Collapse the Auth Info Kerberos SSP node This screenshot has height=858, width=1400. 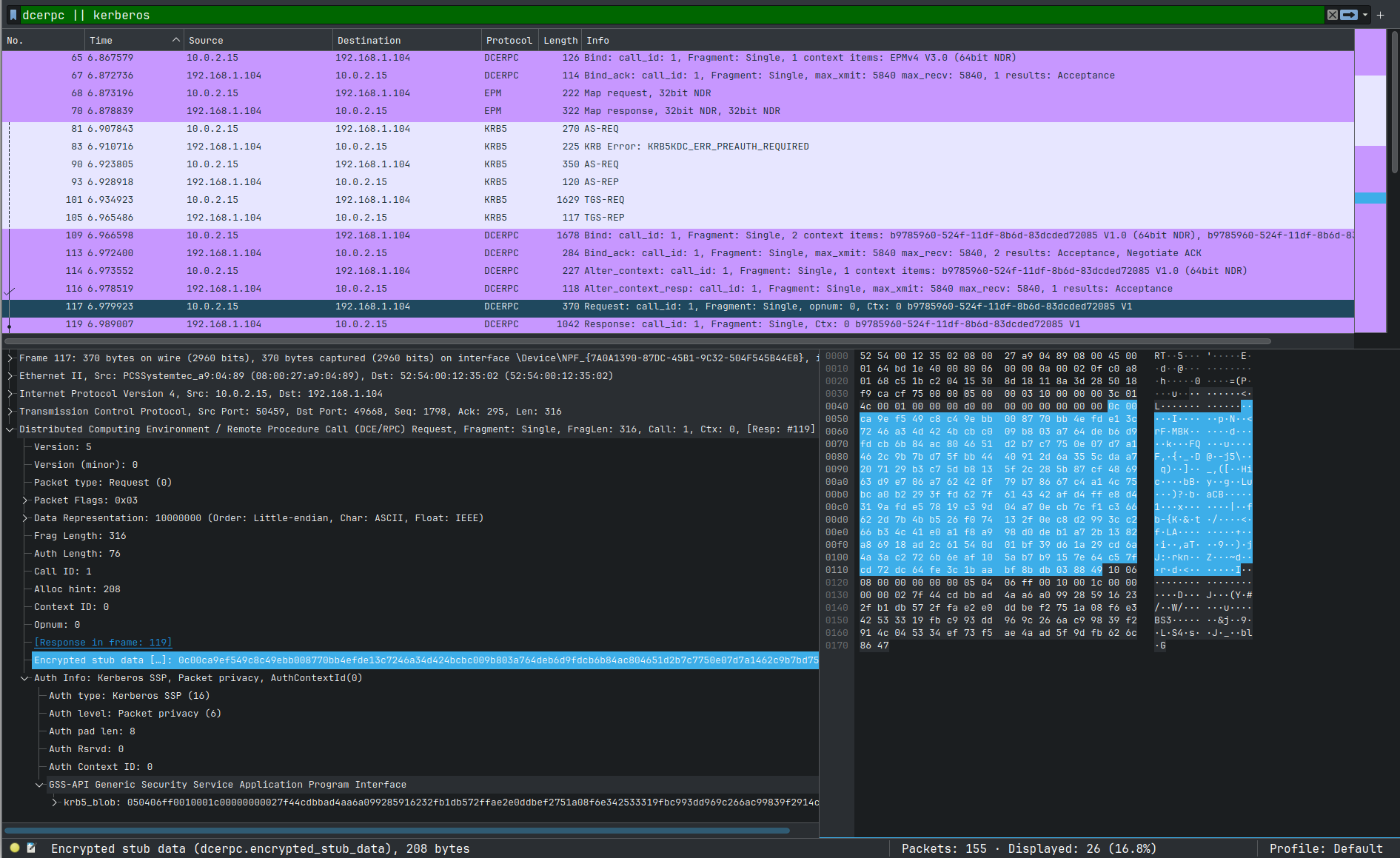pos(23,677)
